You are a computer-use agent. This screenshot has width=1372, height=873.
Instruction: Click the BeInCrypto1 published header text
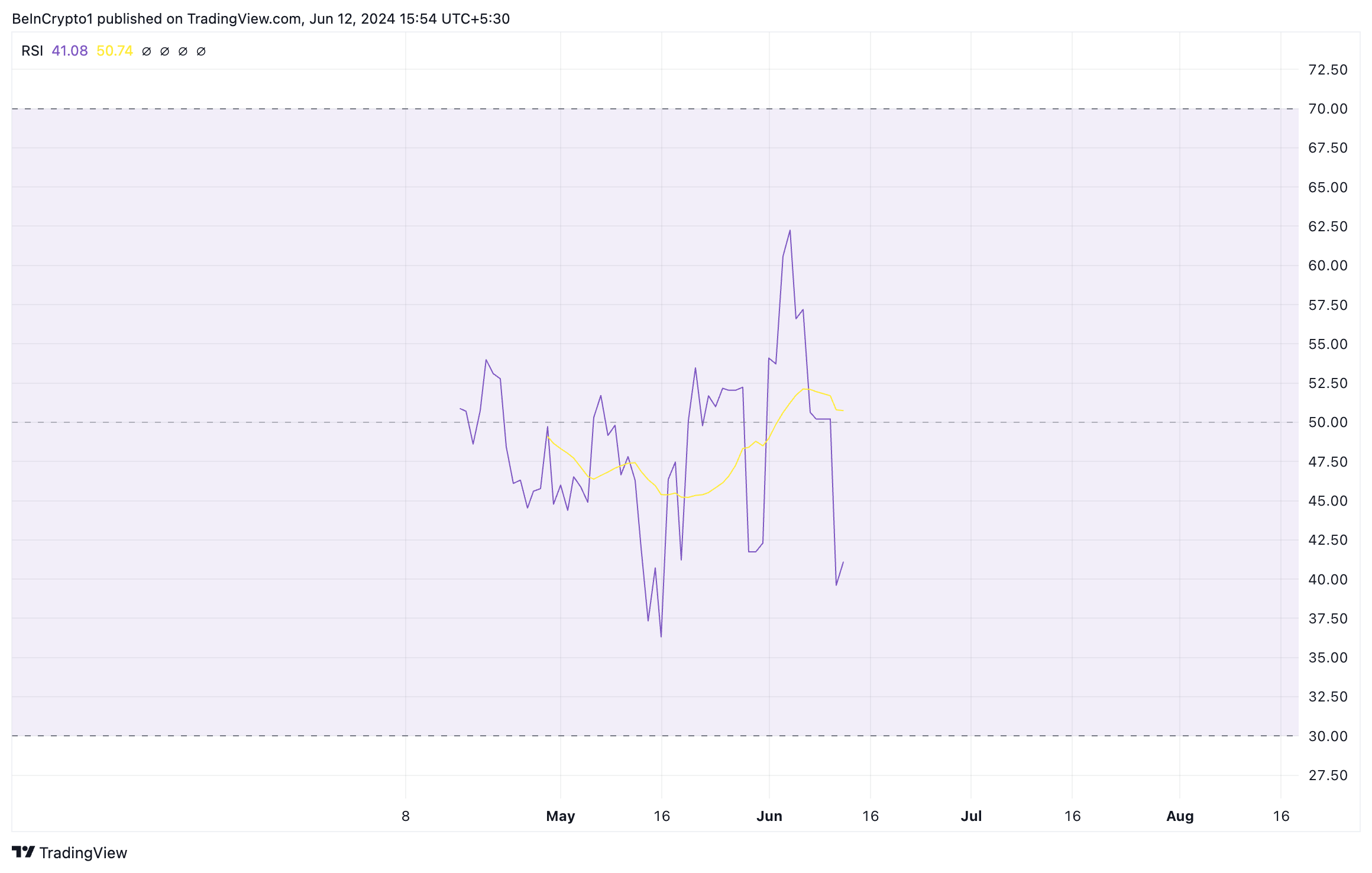[x=260, y=19]
